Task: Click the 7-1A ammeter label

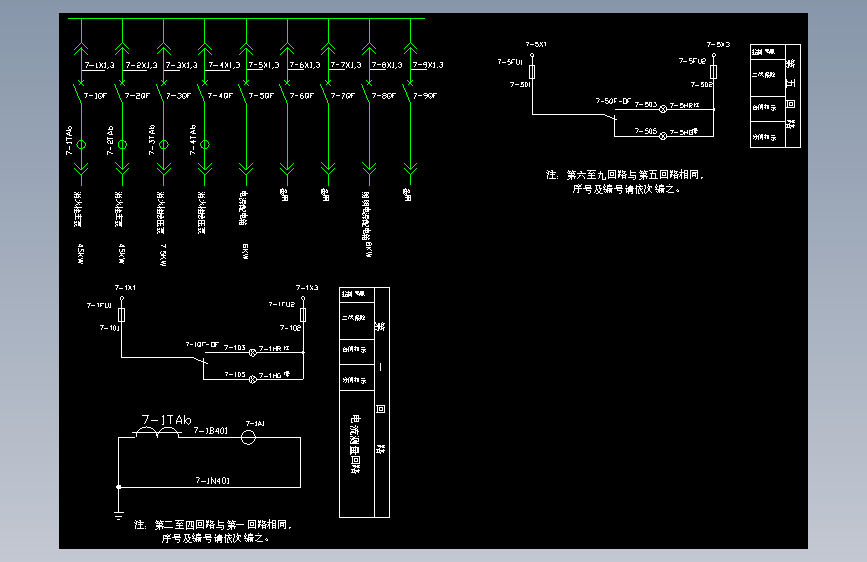Action: (255, 424)
